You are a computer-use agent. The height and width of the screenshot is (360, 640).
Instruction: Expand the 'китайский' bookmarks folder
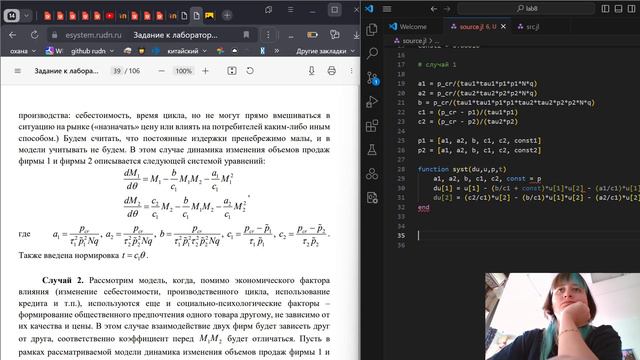(187, 51)
